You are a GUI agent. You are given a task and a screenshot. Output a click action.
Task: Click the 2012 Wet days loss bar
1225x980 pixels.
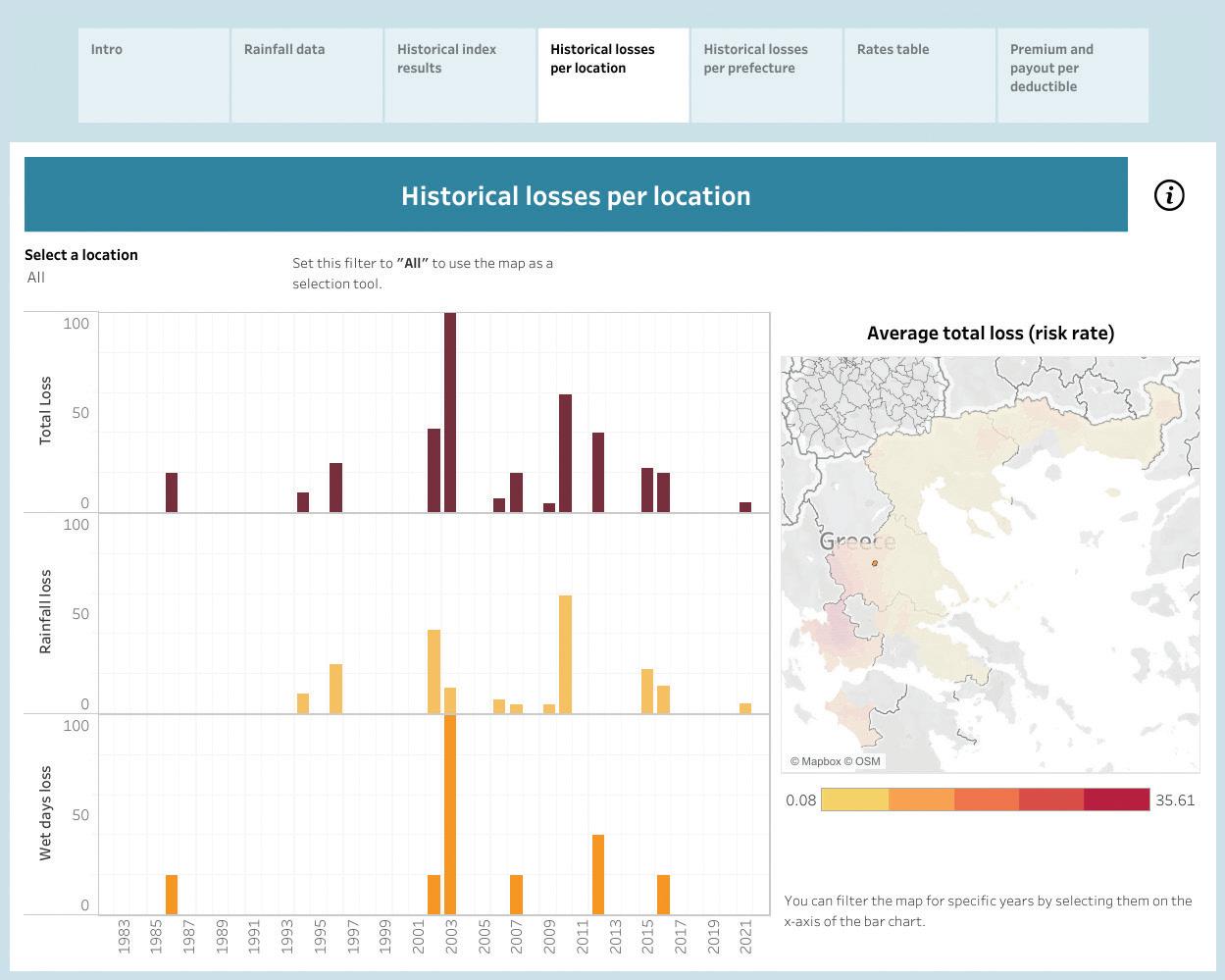(x=598, y=874)
